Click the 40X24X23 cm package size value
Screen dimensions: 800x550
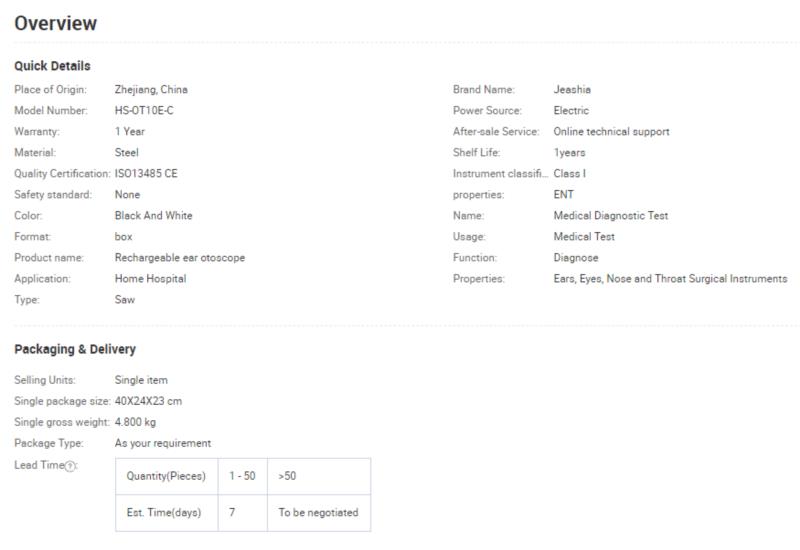(x=148, y=401)
